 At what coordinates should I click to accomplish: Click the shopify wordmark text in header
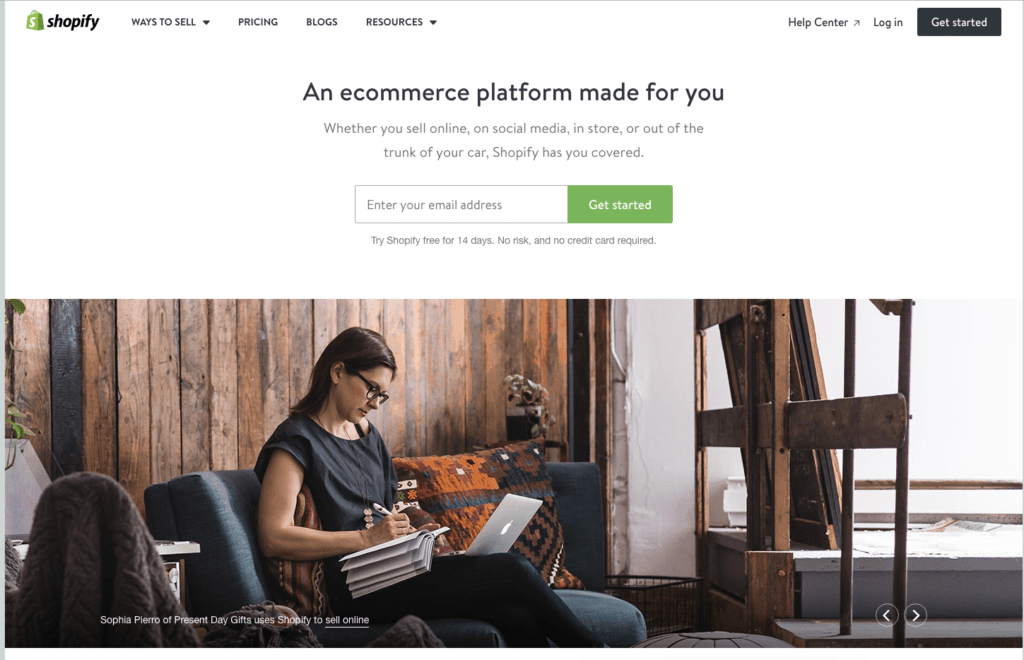(x=73, y=22)
